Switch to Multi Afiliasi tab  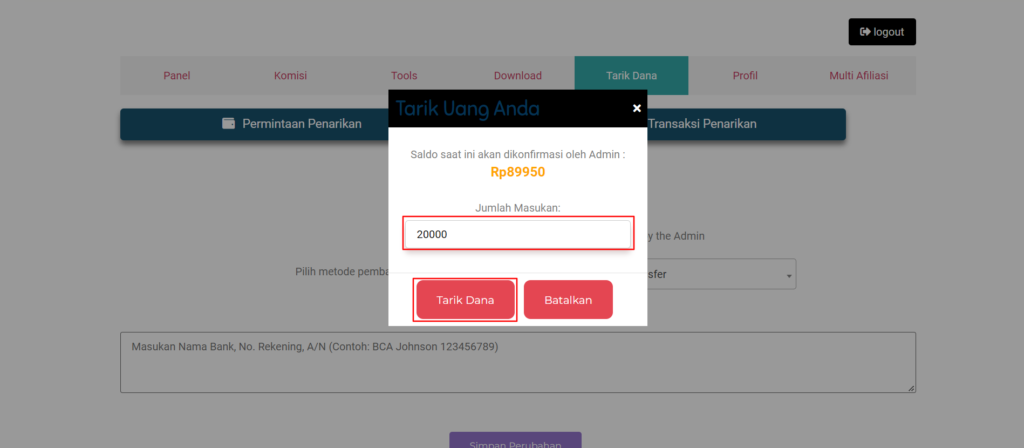point(858,76)
